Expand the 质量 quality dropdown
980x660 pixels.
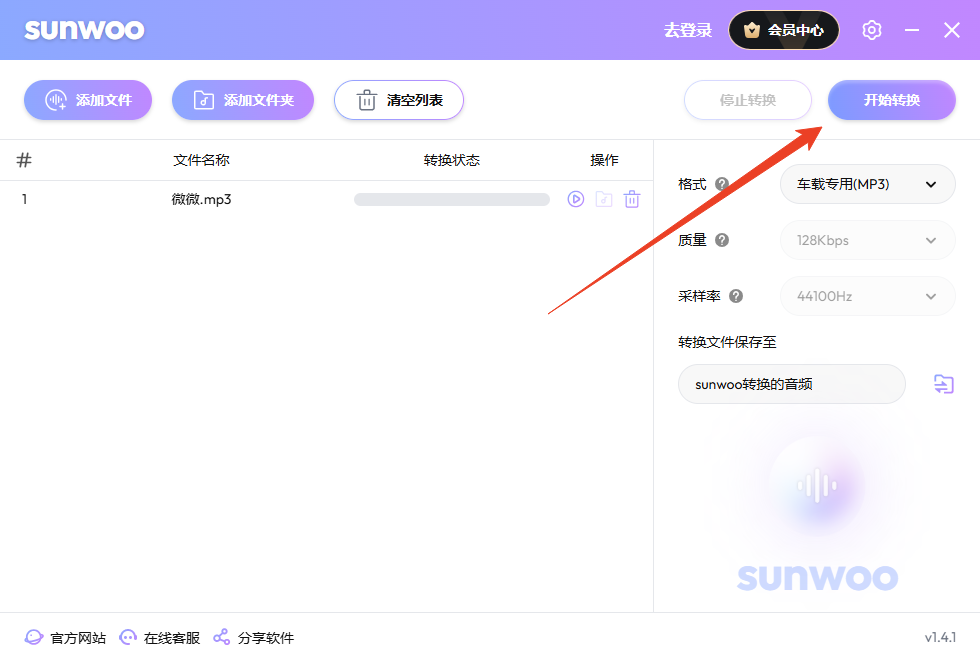[x=867, y=240]
